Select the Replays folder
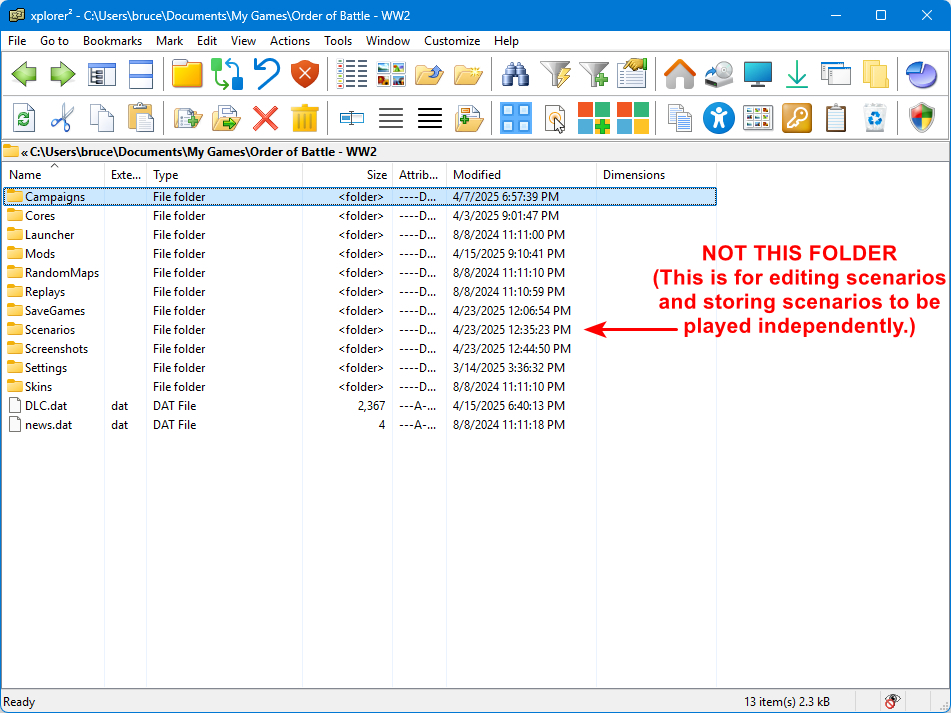 [360, 292]
